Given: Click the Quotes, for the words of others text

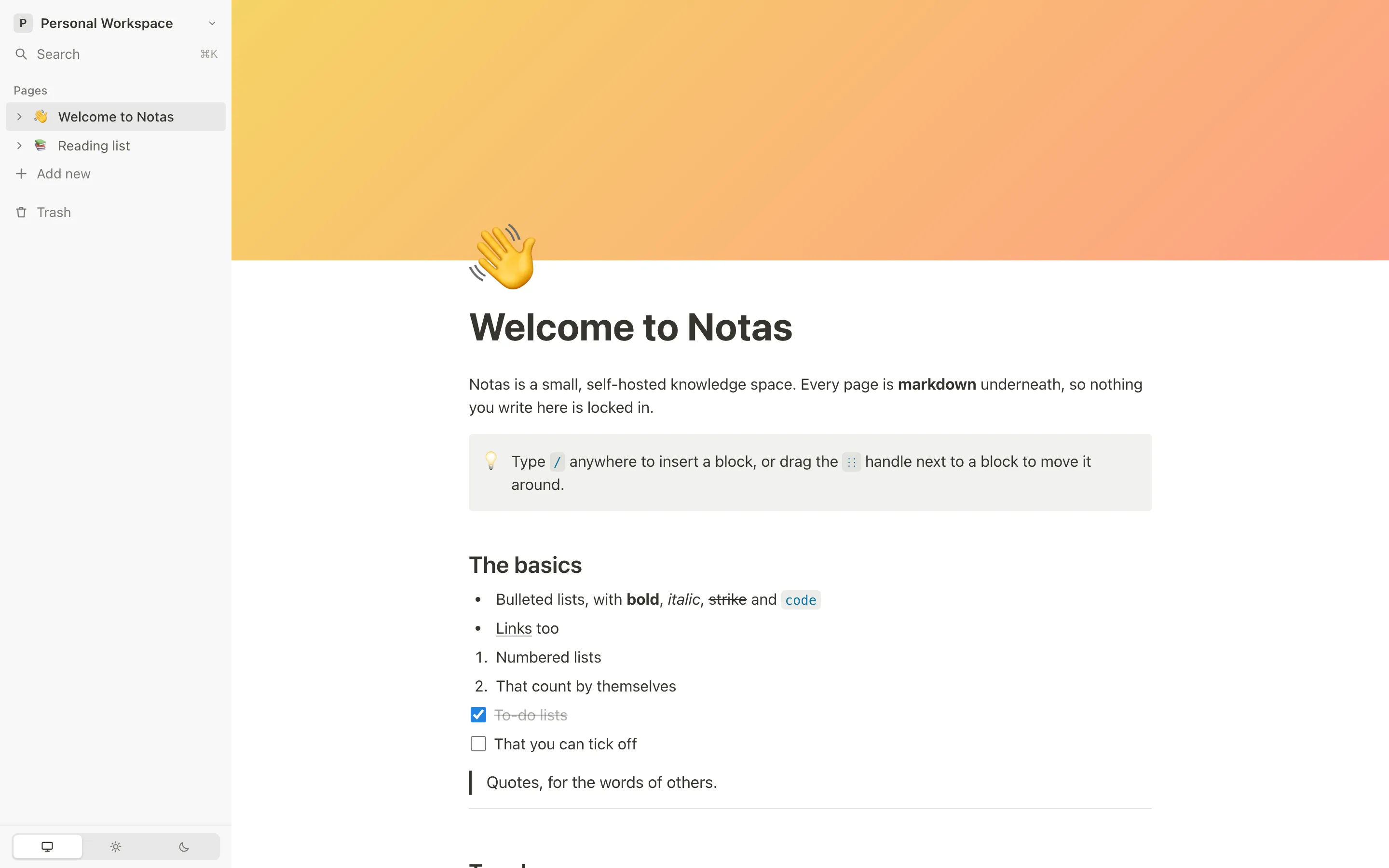Looking at the screenshot, I should click(601, 783).
